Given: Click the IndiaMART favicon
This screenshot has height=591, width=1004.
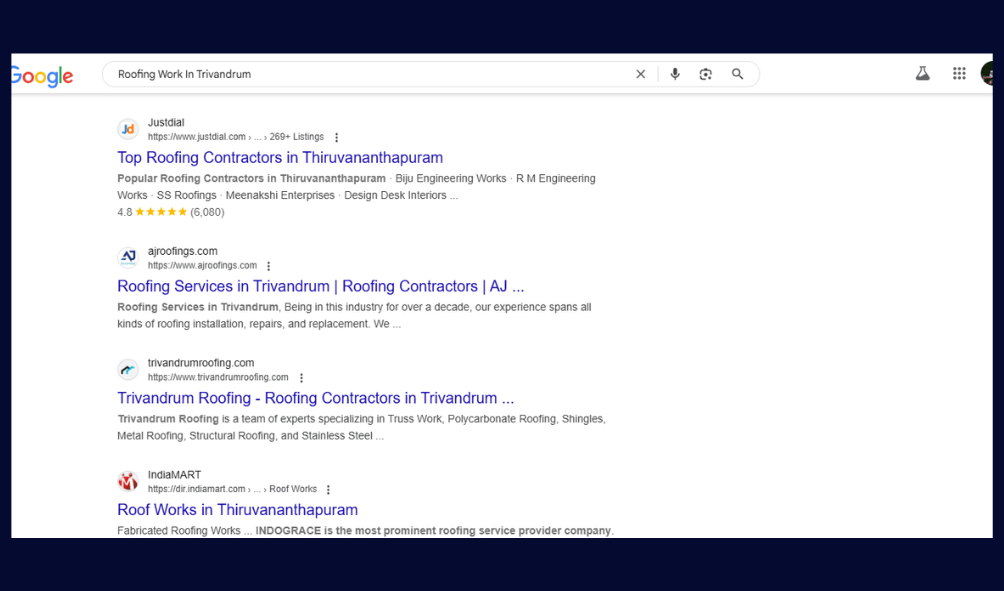Looking at the screenshot, I should 128,482.
